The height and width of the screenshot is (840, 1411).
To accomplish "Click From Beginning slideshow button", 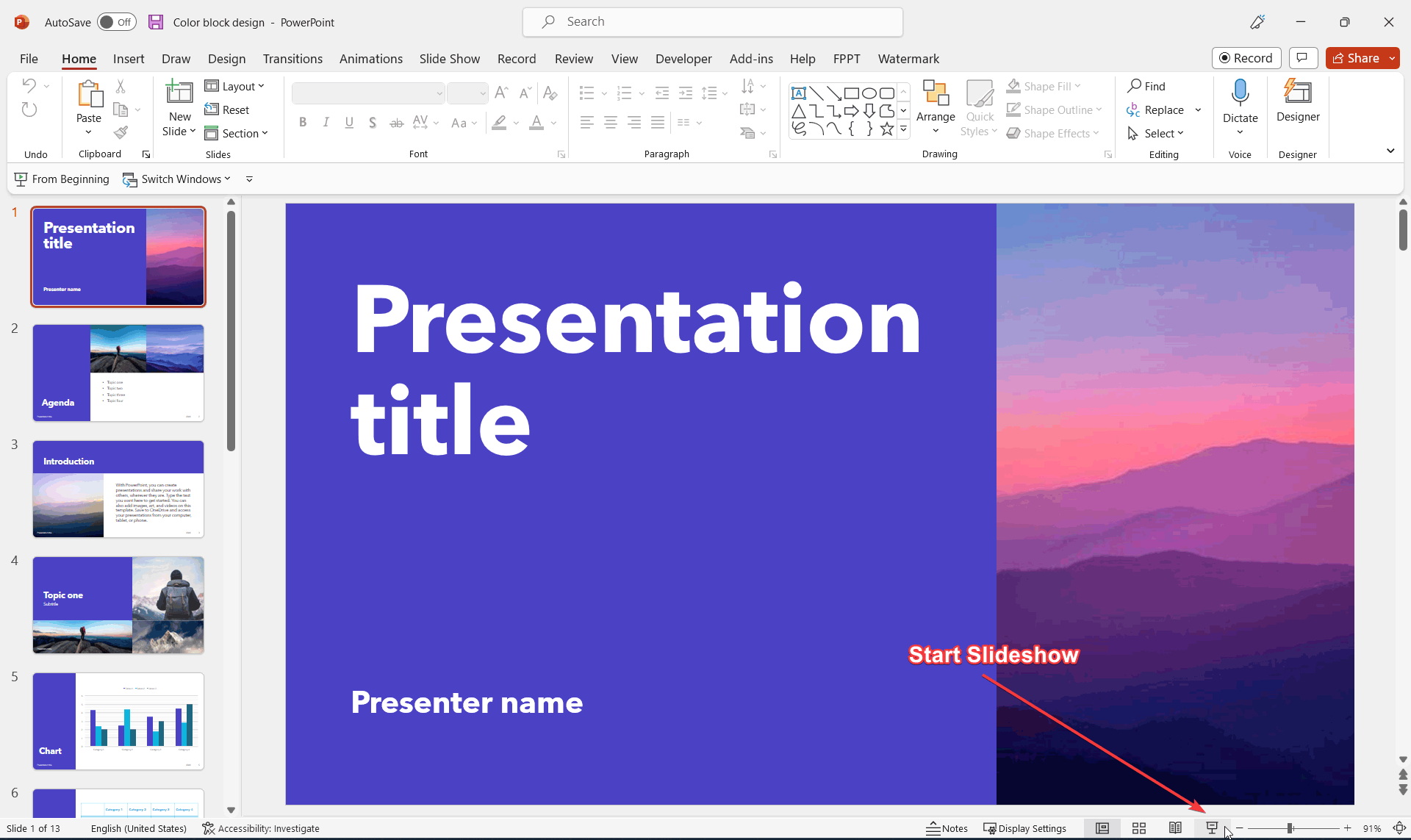I will [x=62, y=178].
